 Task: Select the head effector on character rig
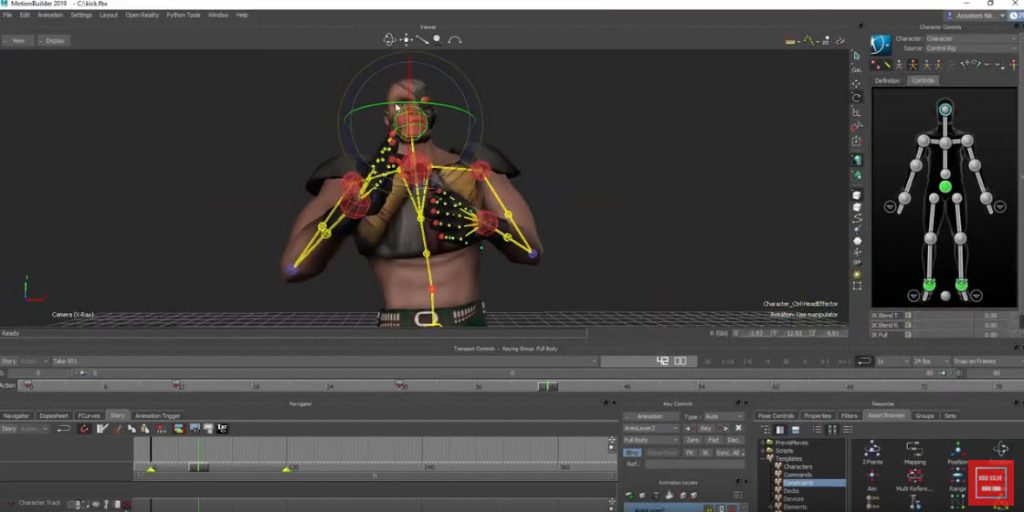(x=945, y=108)
